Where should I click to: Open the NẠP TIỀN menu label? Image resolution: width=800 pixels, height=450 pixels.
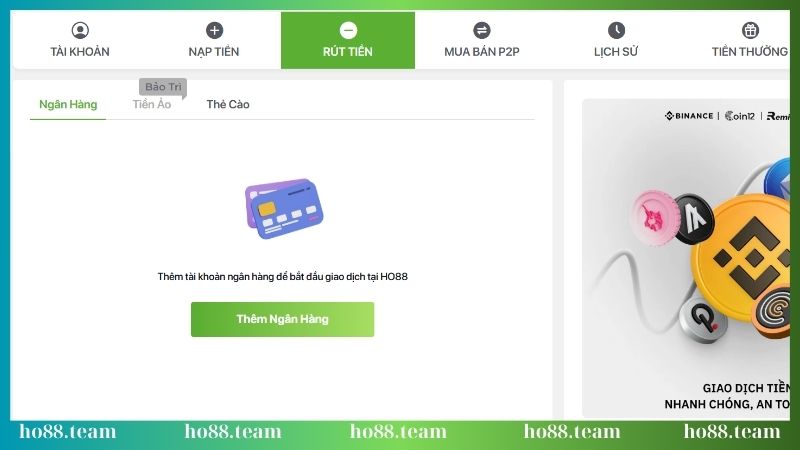(x=214, y=52)
